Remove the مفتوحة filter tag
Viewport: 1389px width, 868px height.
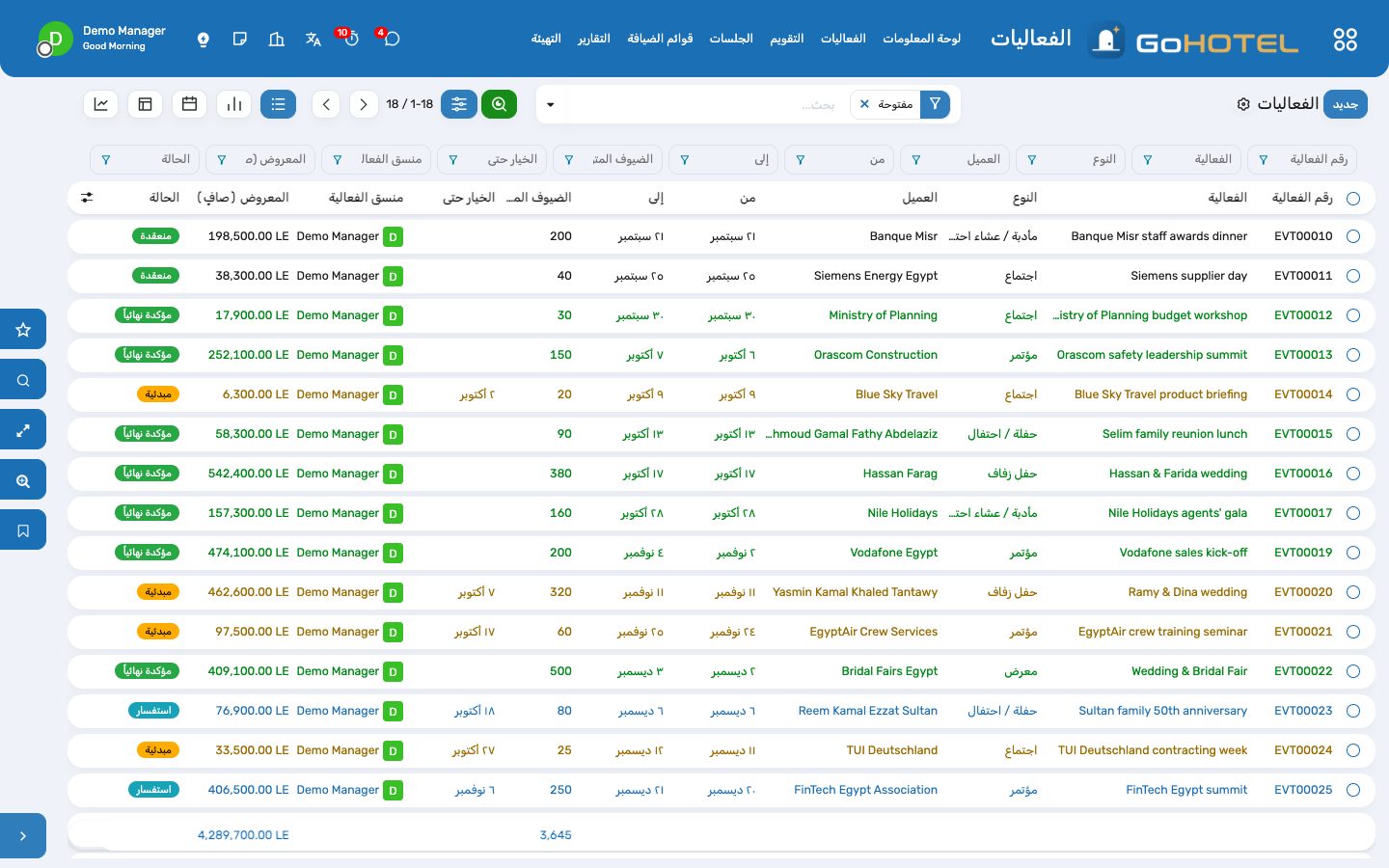click(864, 104)
